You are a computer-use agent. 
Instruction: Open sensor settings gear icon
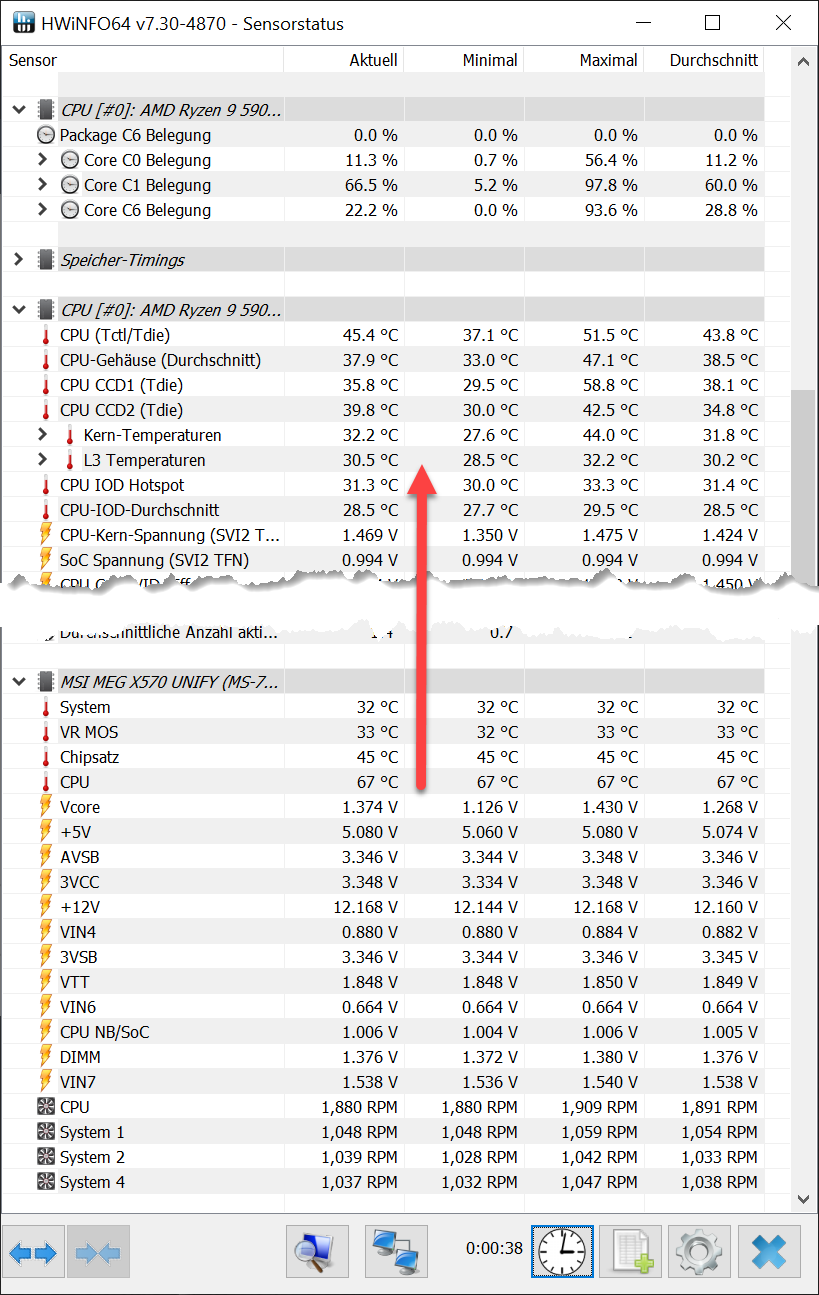click(699, 1252)
